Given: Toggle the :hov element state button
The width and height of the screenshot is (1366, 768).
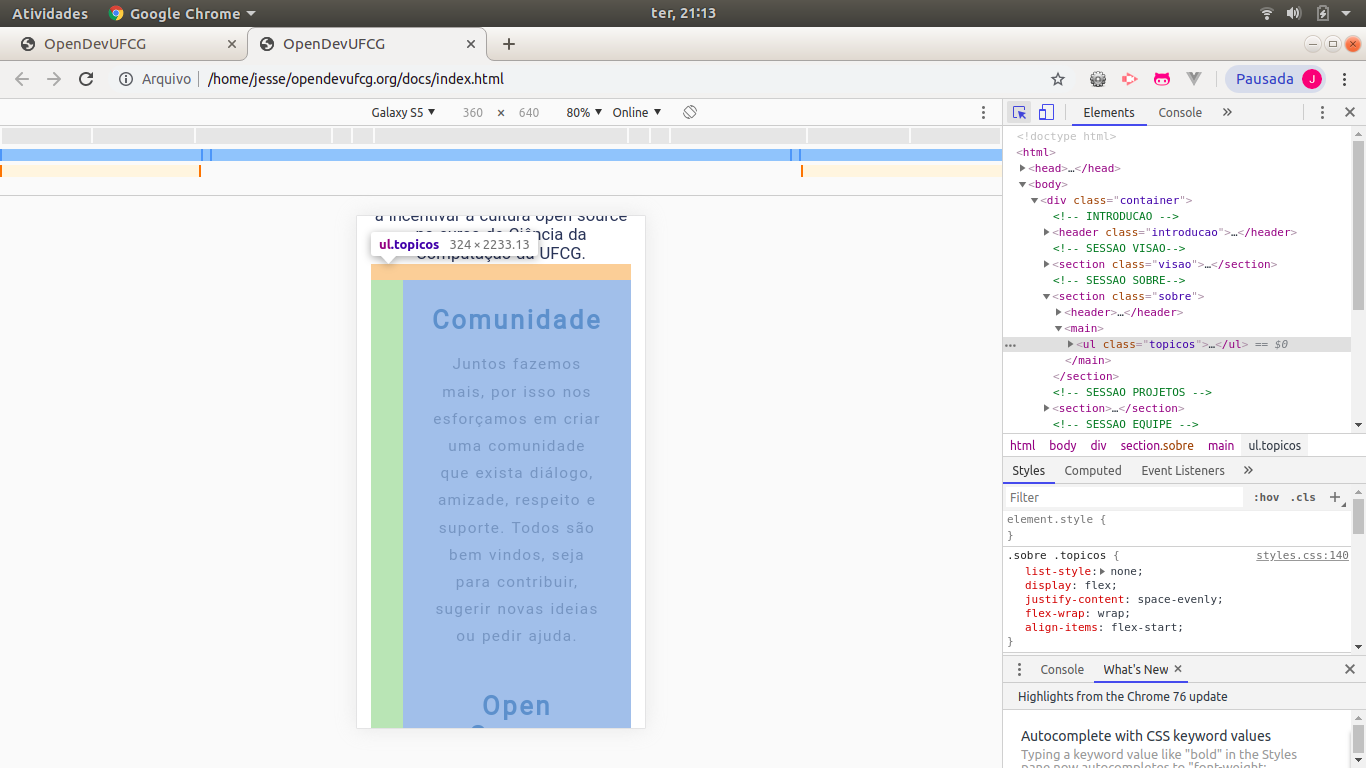Looking at the screenshot, I should coord(1266,497).
